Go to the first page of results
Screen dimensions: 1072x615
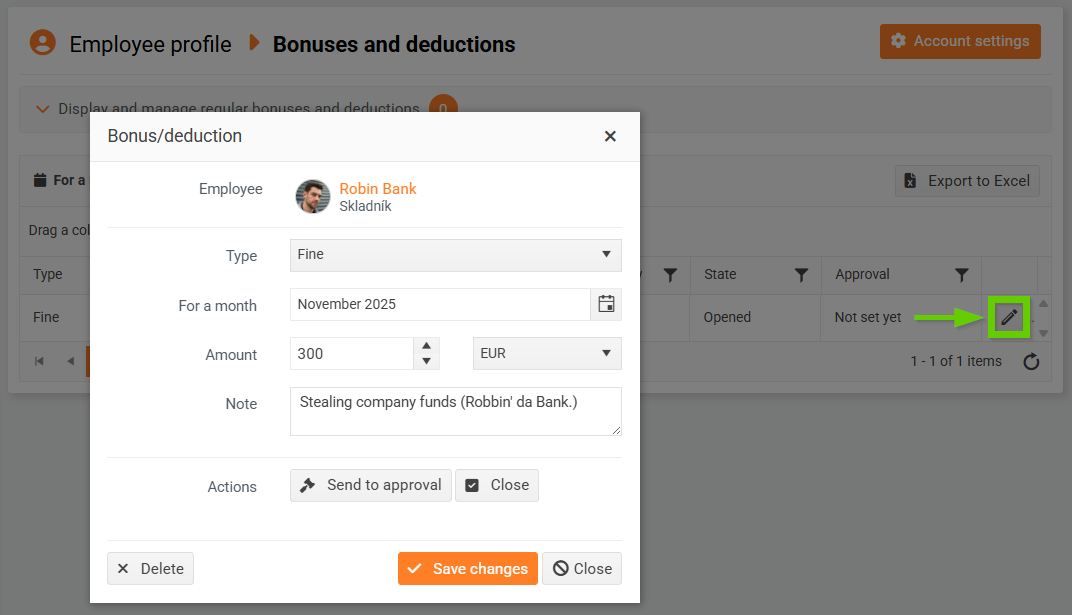(x=39, y=361)
